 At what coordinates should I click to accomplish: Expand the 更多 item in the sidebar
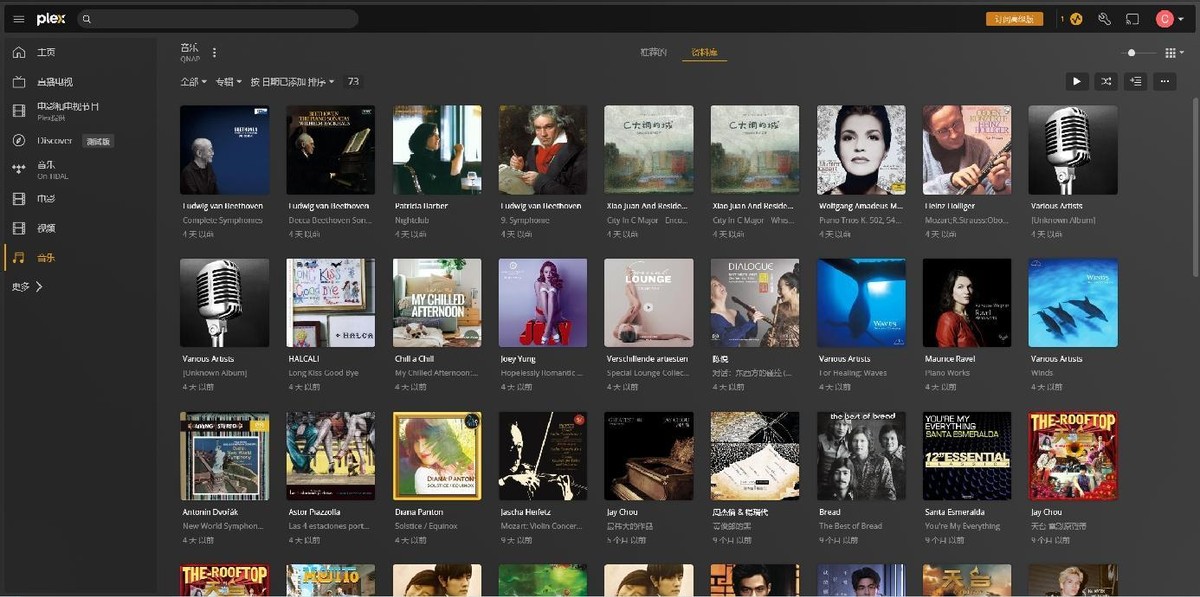(27, 287)
